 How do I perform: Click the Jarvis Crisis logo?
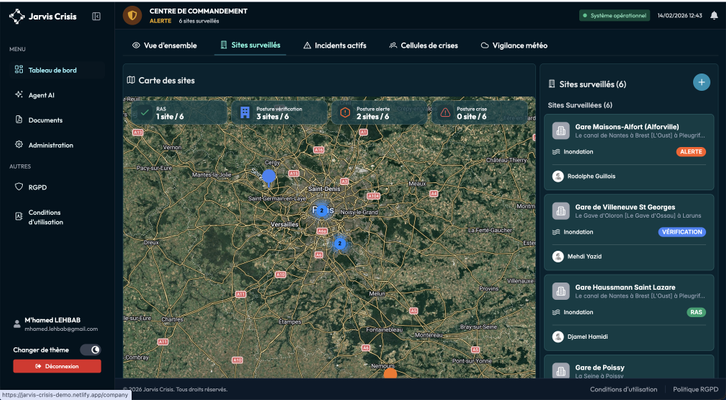(x=17, y=16)
